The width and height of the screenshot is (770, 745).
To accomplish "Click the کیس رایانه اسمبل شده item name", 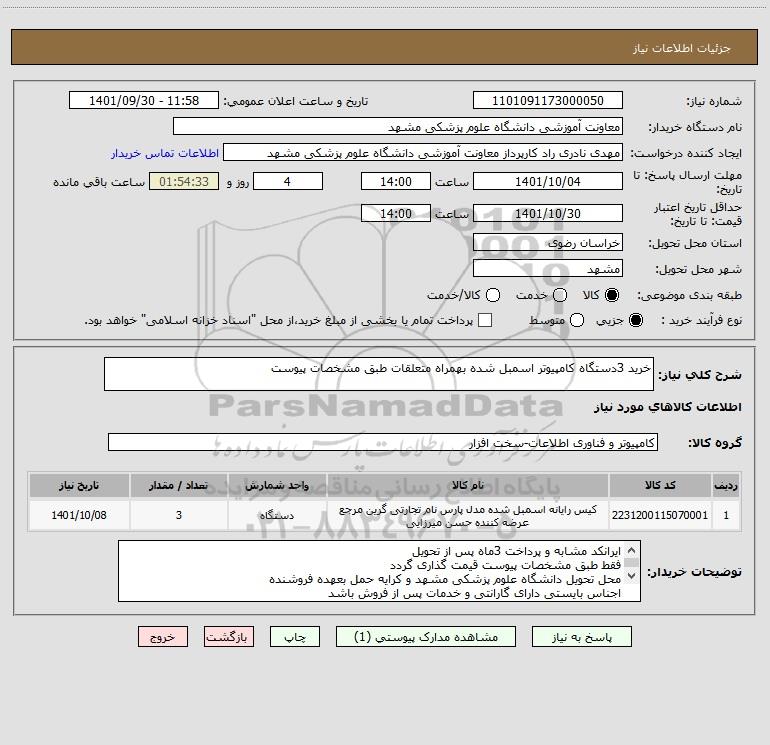I will (468, 516).
